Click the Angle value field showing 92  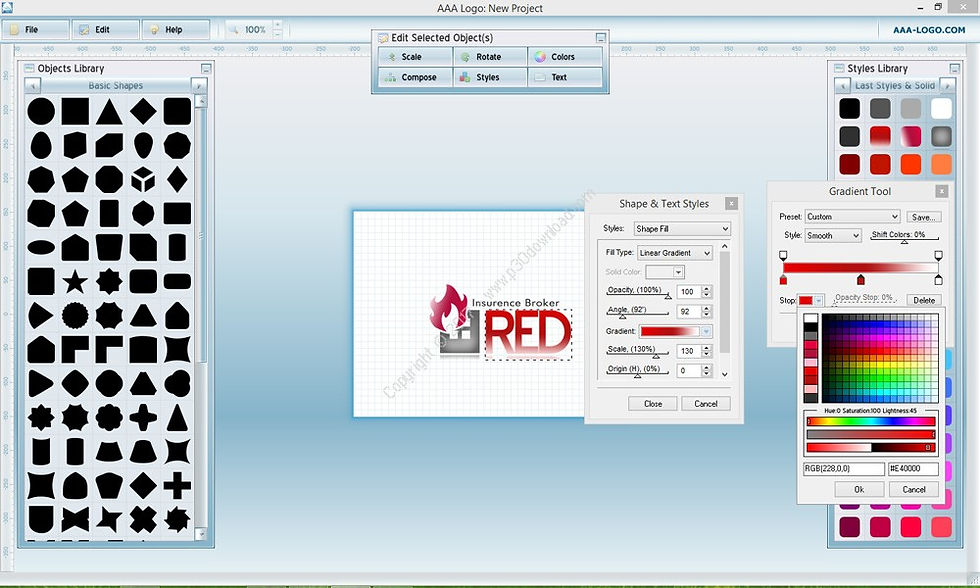(689, 311)
